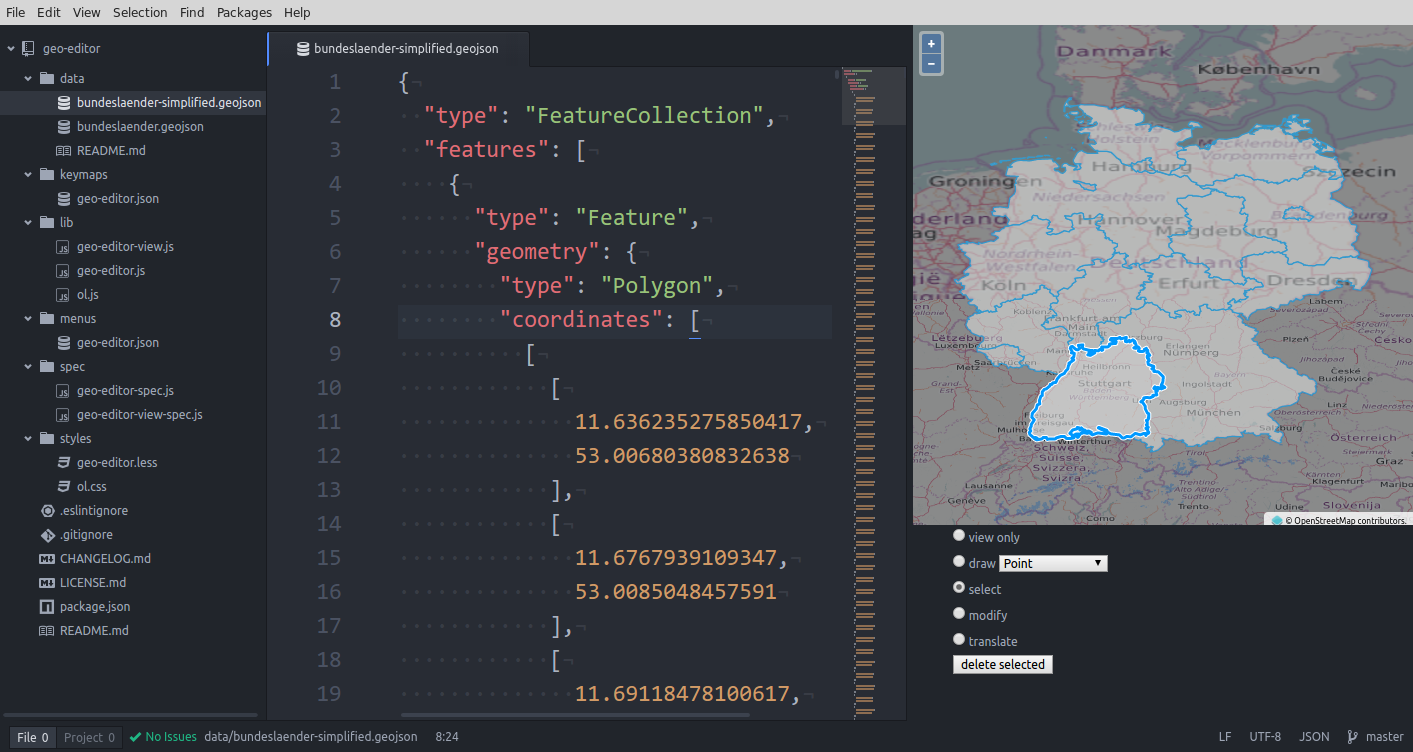Switch to the translate radio button
The image size is (1413, 752).
pos(959,640)
